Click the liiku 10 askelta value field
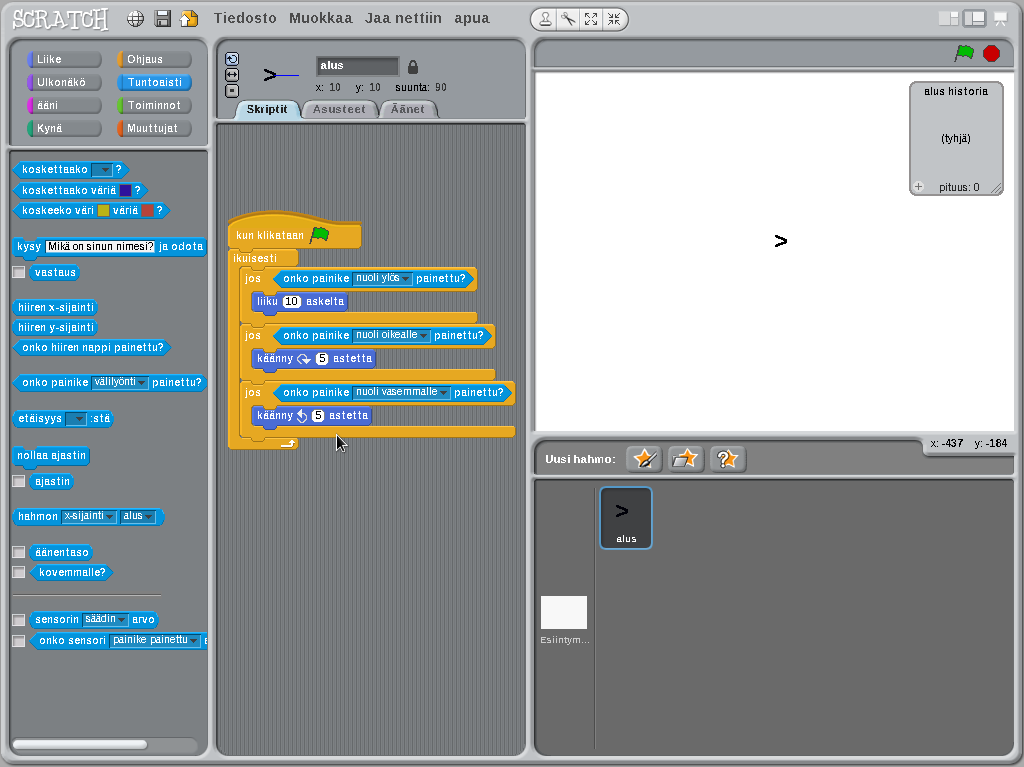The height and width of the screenshot is (767, 1024). tap(291, 301)
